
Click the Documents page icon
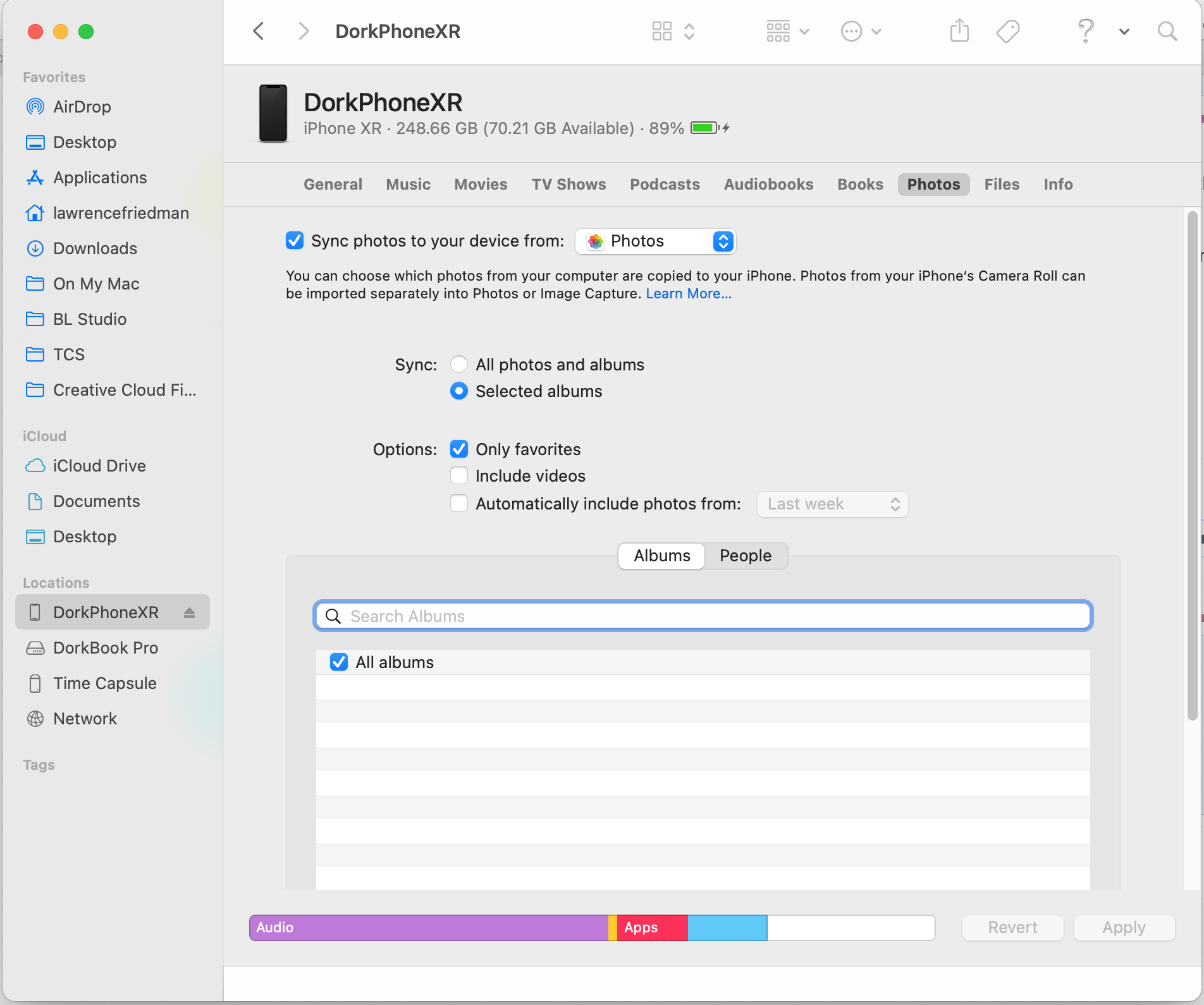tap(35, 501)
